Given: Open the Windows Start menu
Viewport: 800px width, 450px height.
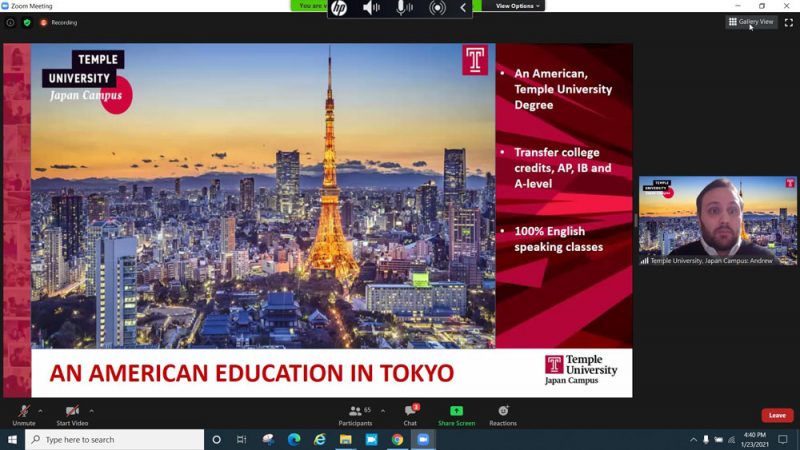Looking at the screenshot, I should pos(12,439).
